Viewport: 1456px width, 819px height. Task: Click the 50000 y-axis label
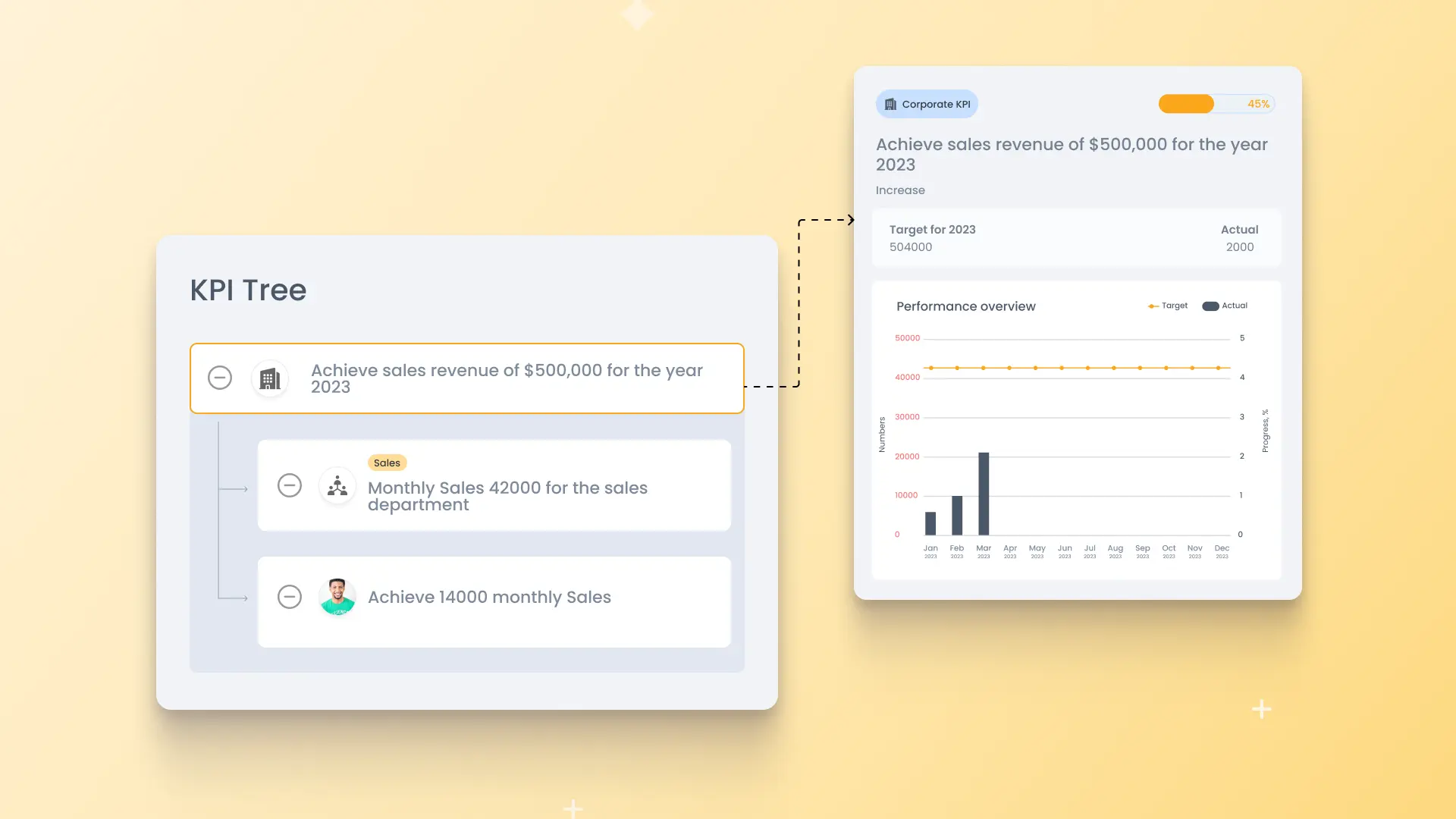(x=907, y=338)
